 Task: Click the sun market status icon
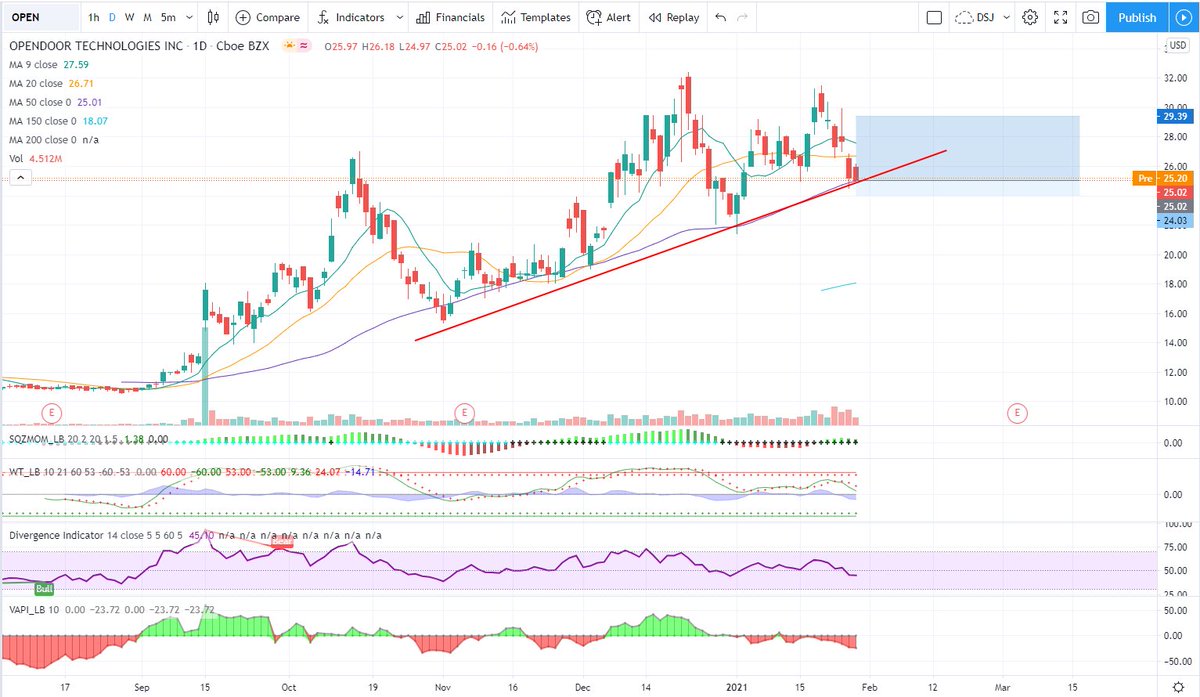[x=289, y=45]
